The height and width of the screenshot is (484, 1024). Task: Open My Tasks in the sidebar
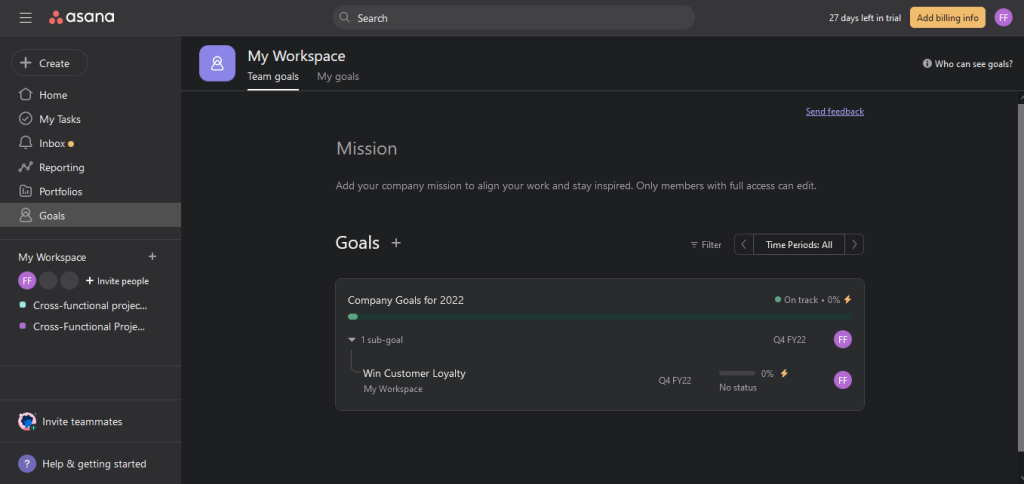[x=90, y=120]
